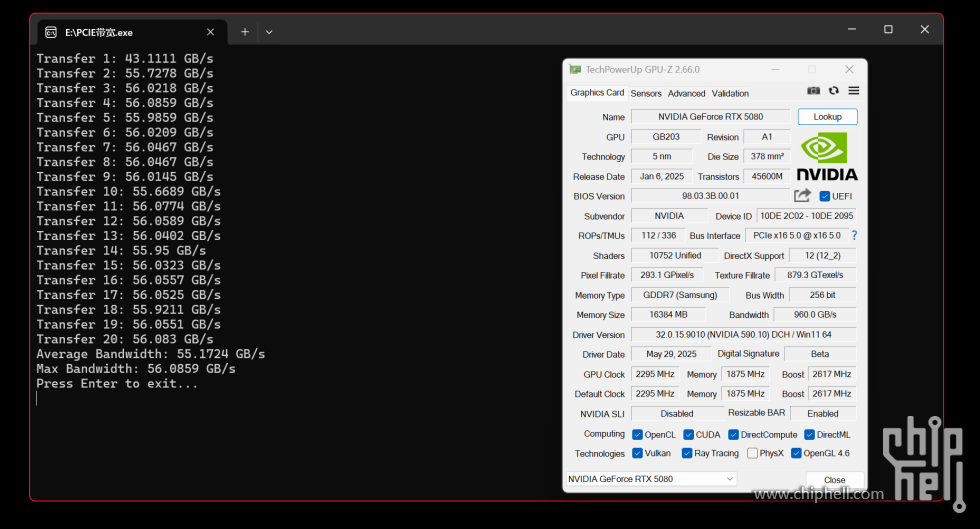980x529 pixels.
Task: Click the Texture Fillrate 879.3 GTexel/s value
Action: click(x=815, y=275)
